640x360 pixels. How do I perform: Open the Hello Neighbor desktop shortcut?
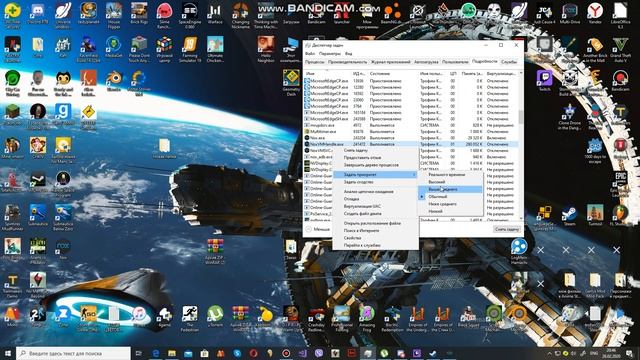point(266,49)
